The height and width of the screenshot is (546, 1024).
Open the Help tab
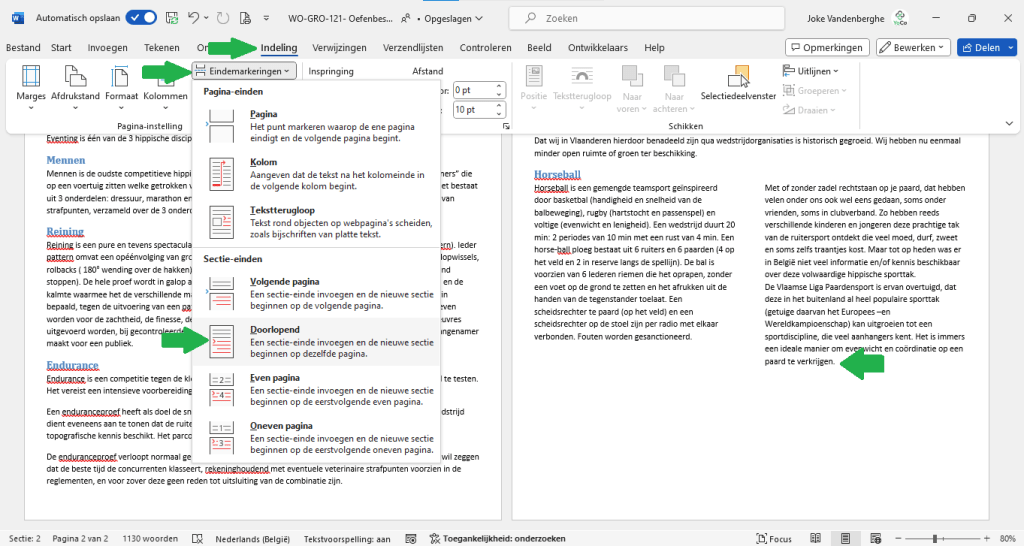pyautogui.click(x=654, y=48)
